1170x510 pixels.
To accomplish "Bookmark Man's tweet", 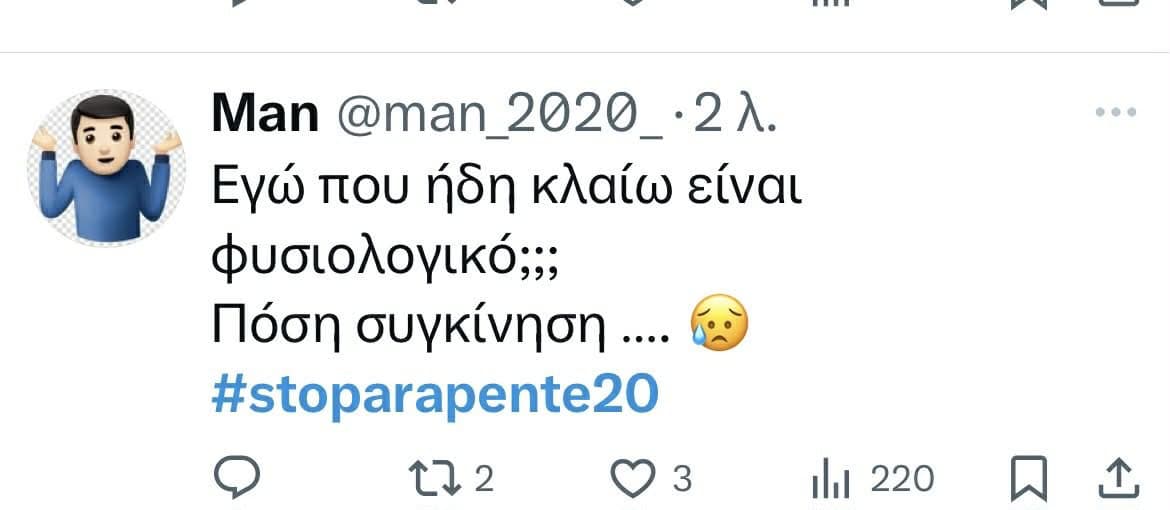I will (1029, 479).
